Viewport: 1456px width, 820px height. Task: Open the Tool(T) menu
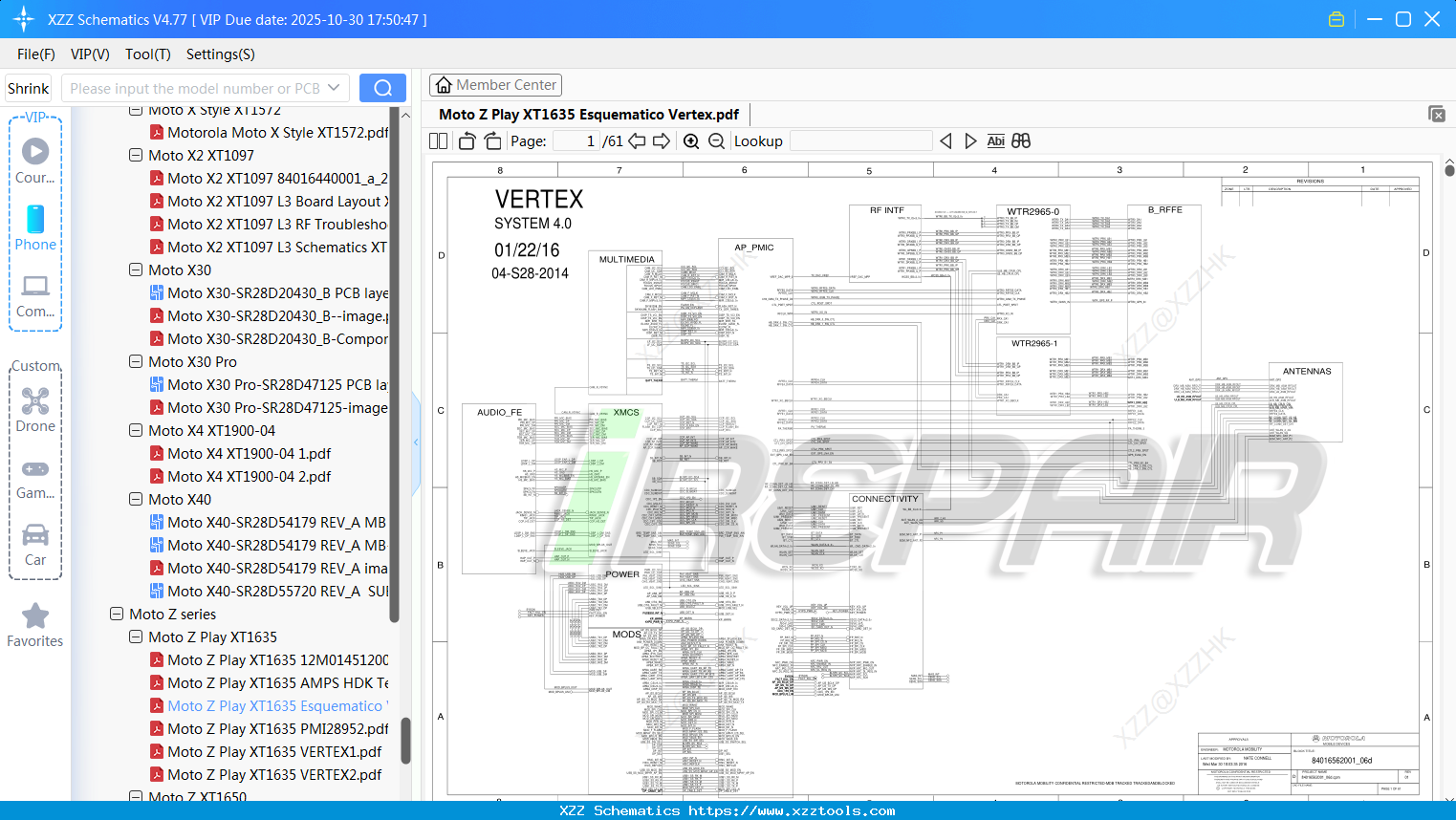(x=148, y=54)
